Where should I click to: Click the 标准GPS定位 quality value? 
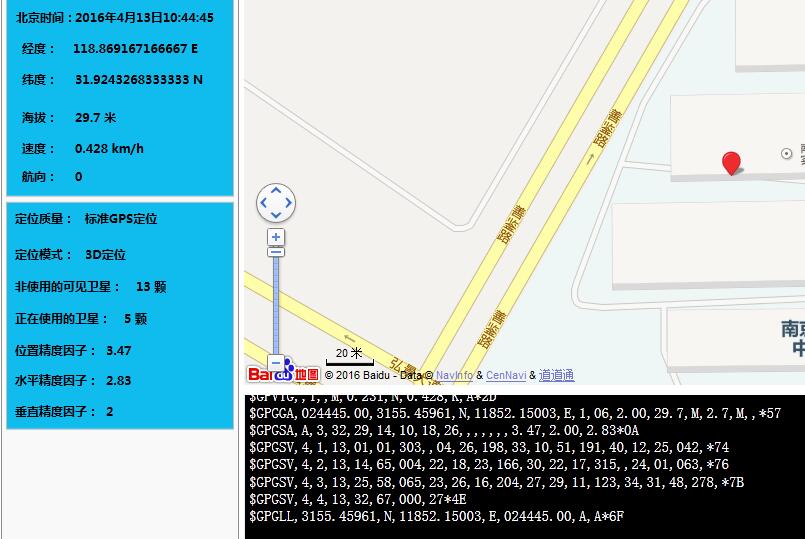tap(121, 219)
